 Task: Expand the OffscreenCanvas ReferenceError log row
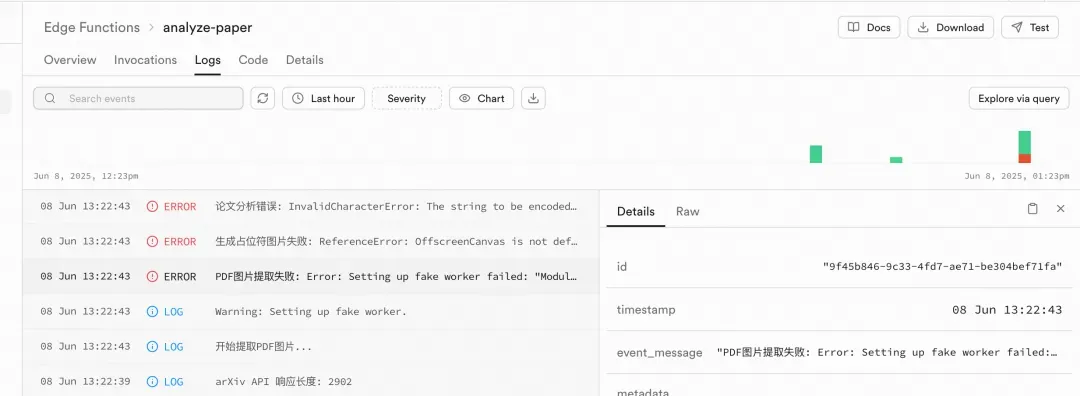311,242
